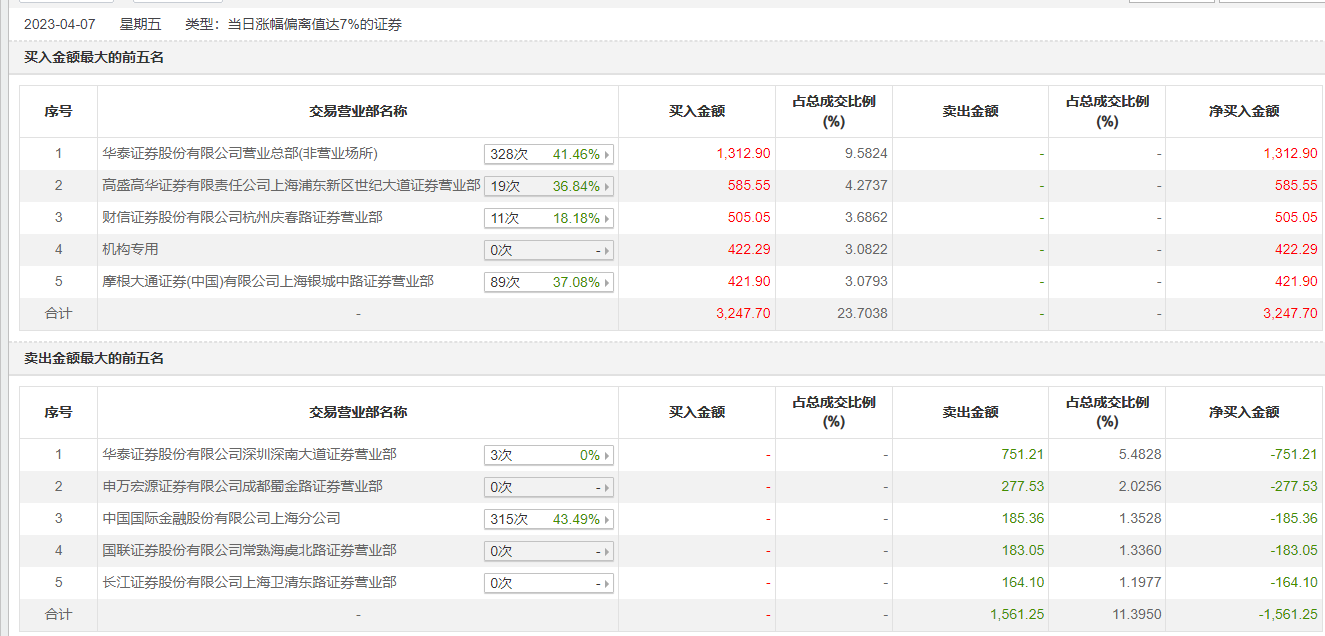Select buy amount 422.29 in 买入金额 column
1325x636 pixels.
tap(750, 250)
